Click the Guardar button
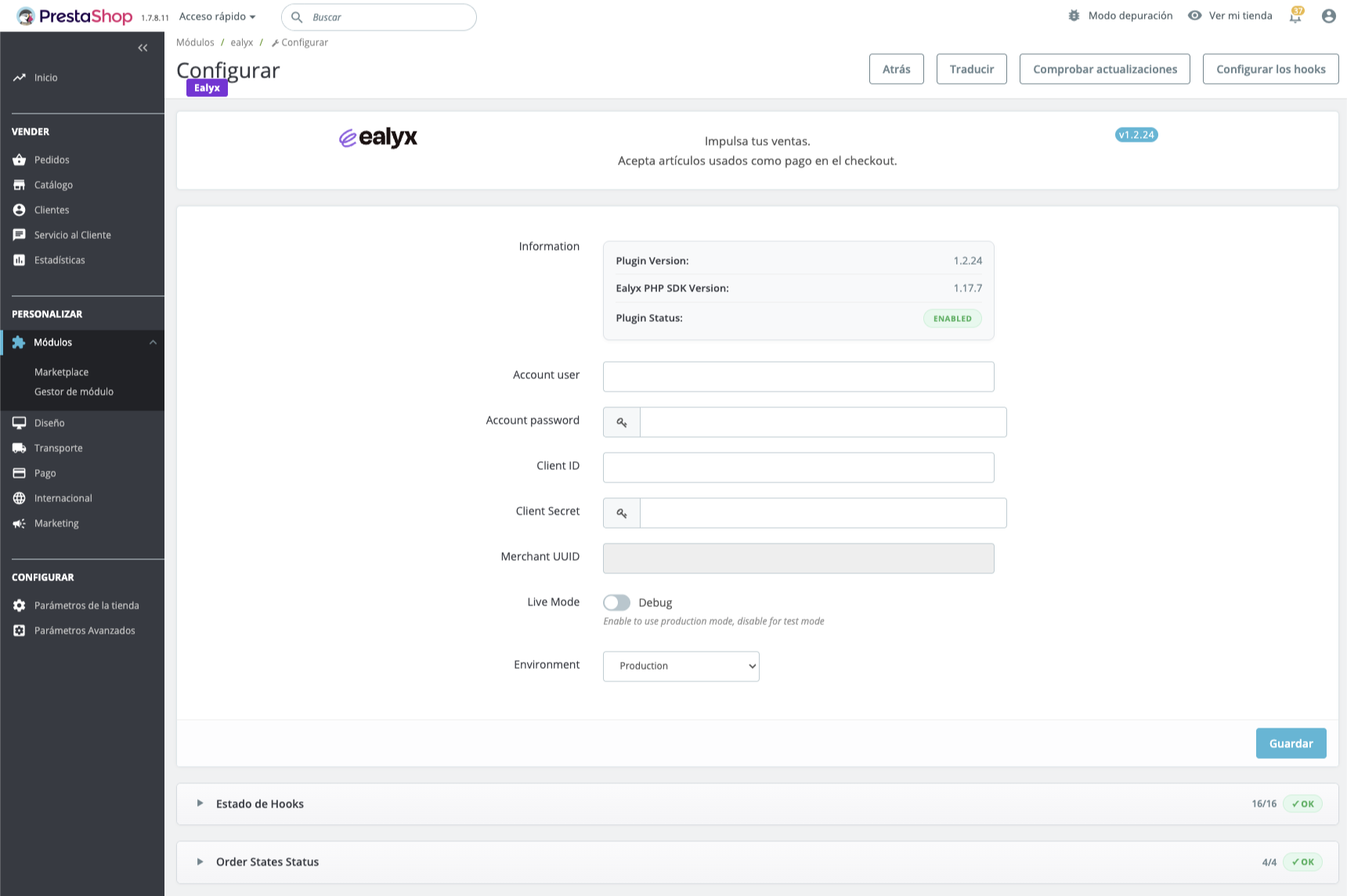 pyautogui.click(x=1291, y=743)
